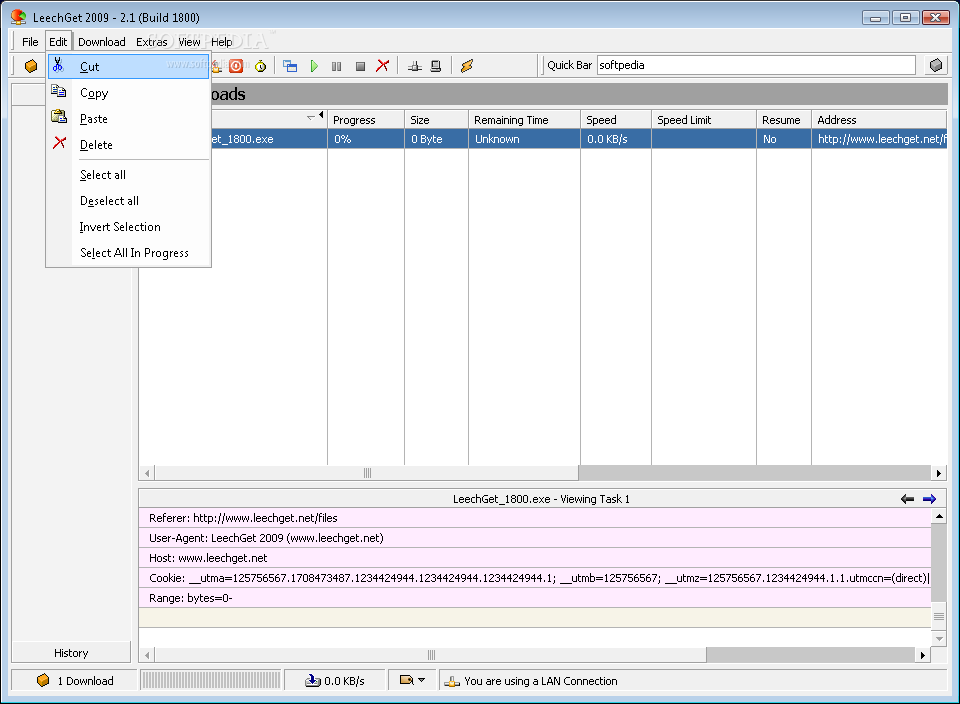Viewport: 960px width, 704px height.
Task: Click the History button in sidebar
Action: pyautogui.click(x=71, y=653)
